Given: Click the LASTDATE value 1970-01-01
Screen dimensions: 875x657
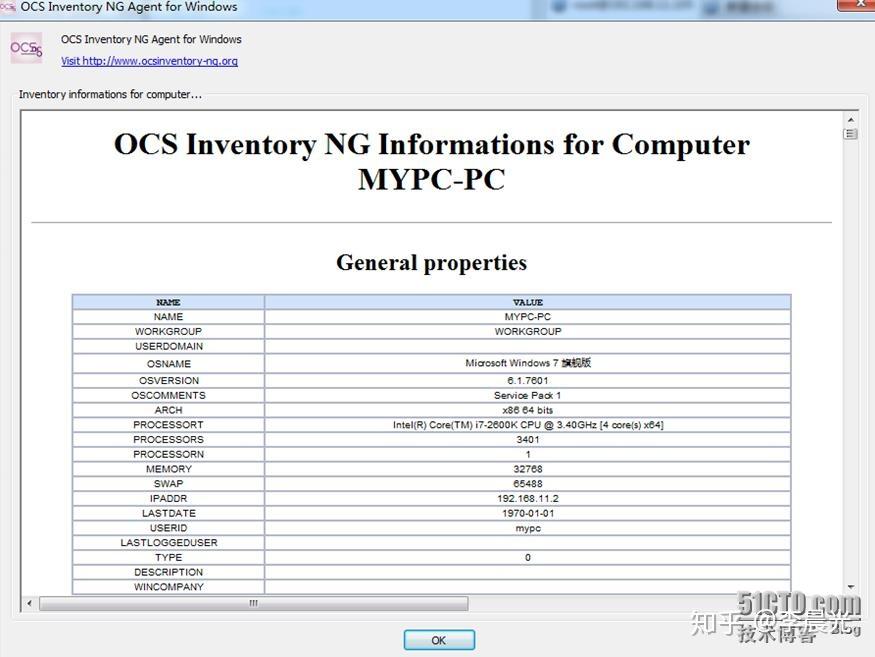Looking at the screenshot, I should tap(527, 513).
